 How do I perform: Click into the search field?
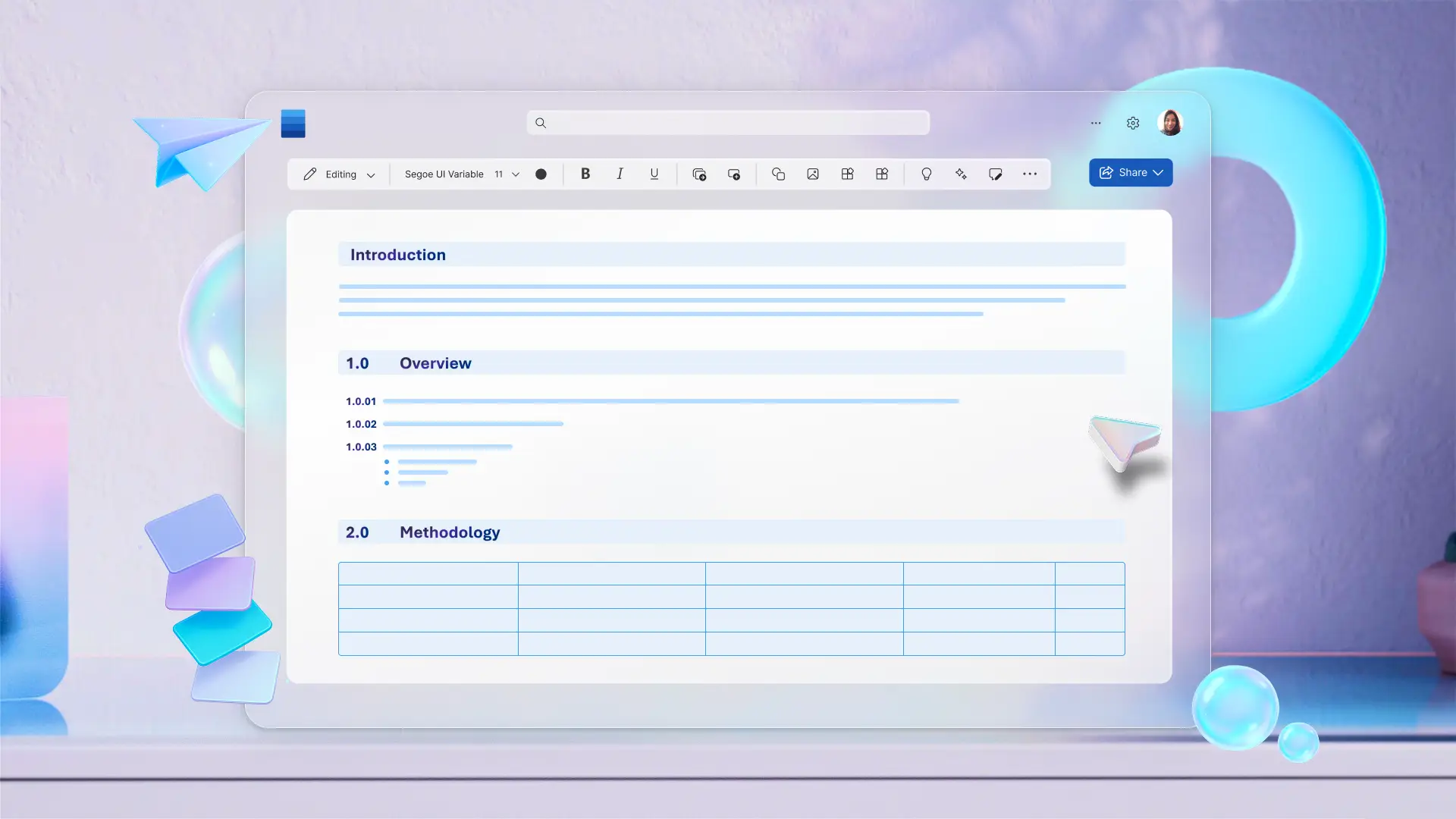click(x=728, y=123)
